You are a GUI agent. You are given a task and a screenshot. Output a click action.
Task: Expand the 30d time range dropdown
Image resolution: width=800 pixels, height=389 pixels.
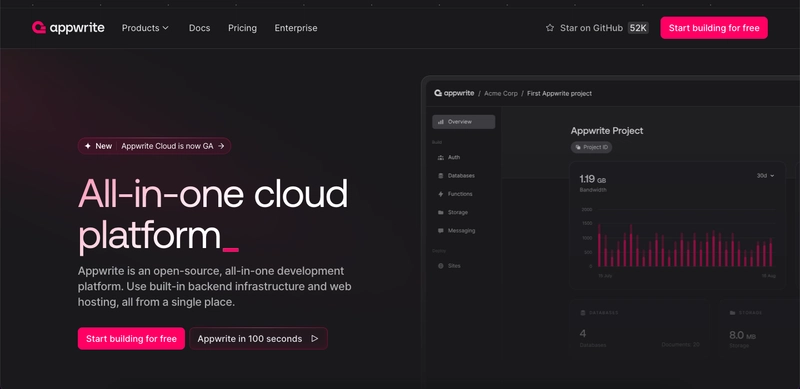coord(765,176)
